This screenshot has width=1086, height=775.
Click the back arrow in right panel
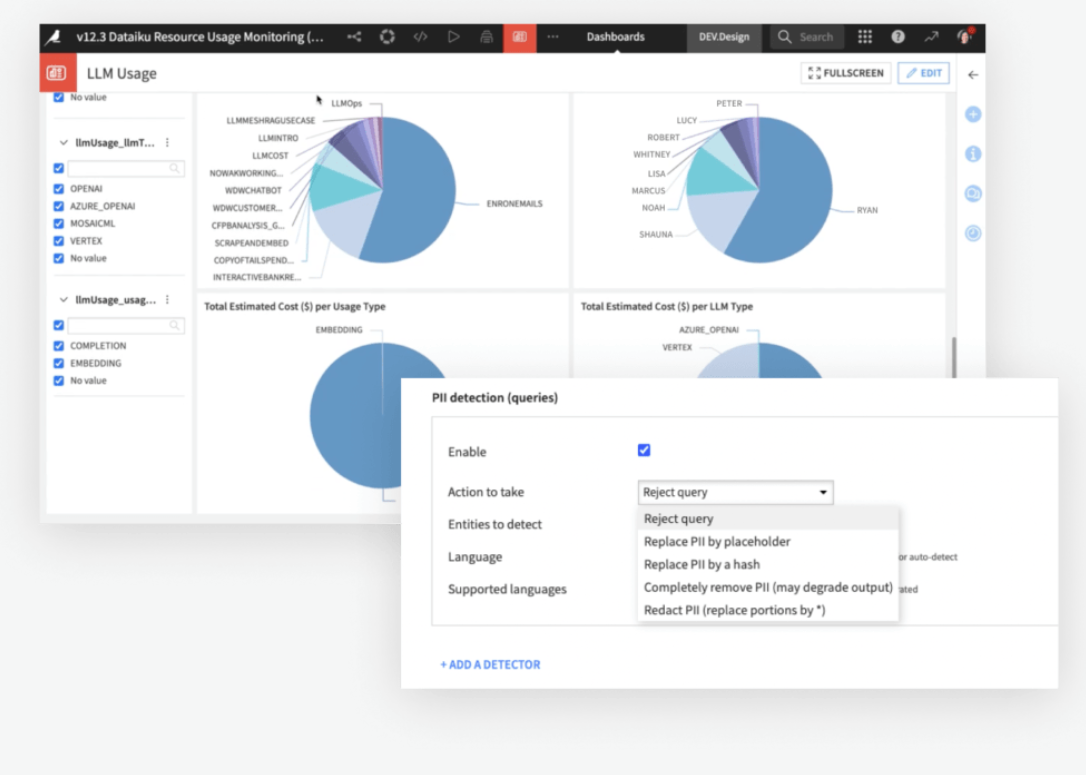973,74
